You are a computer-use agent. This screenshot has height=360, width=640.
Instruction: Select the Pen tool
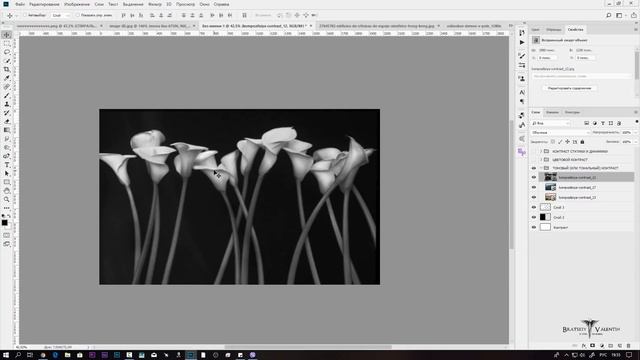coord(7,156)
